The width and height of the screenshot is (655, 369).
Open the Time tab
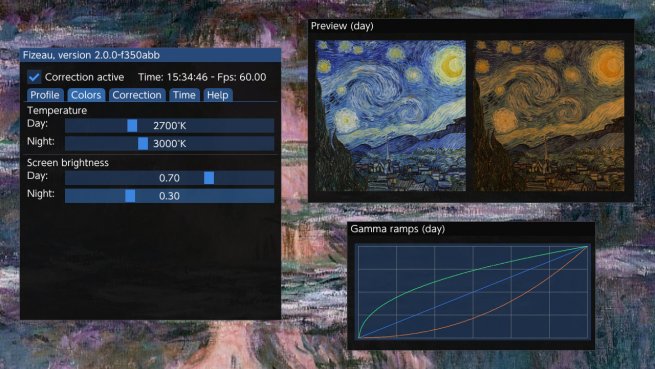click(x=184, y=95)
